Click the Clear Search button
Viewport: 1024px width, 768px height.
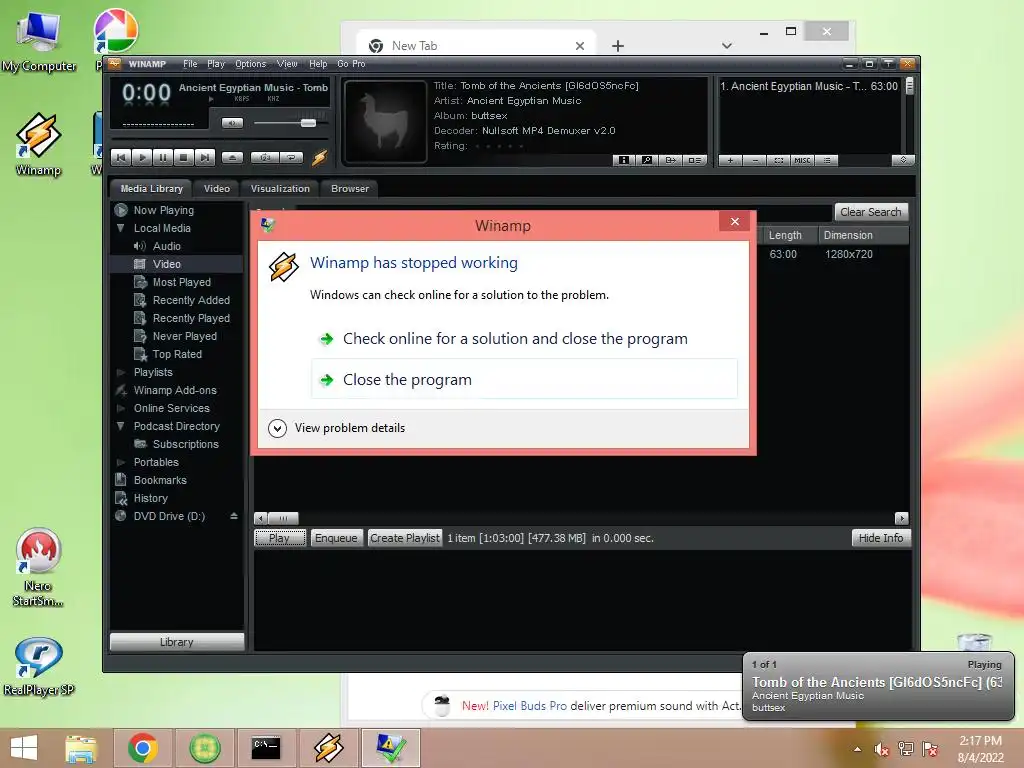pos(871,212)
